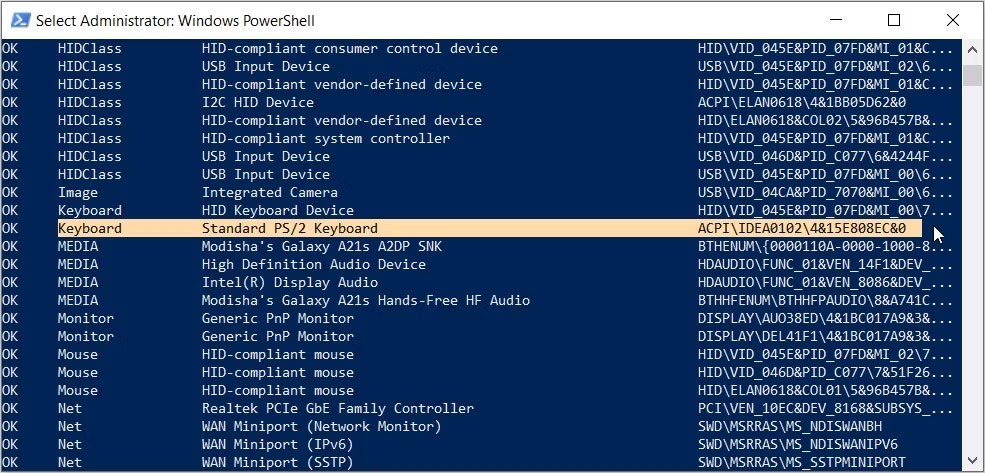This screenshot has height=473, width=985.
Task: Click the HID Keyboard Device entry
Action: click(x=277, y=210)
